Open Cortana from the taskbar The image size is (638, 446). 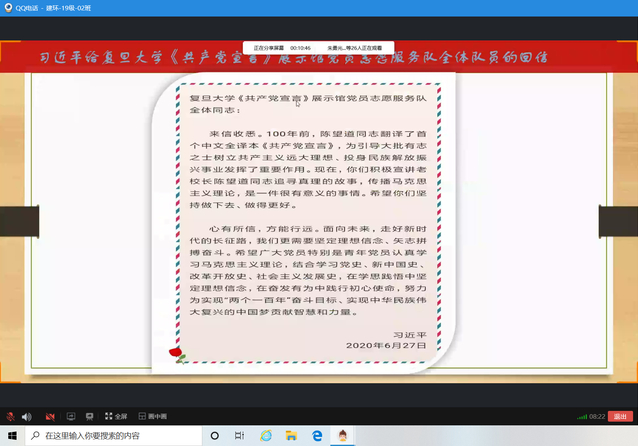[216, 436]
